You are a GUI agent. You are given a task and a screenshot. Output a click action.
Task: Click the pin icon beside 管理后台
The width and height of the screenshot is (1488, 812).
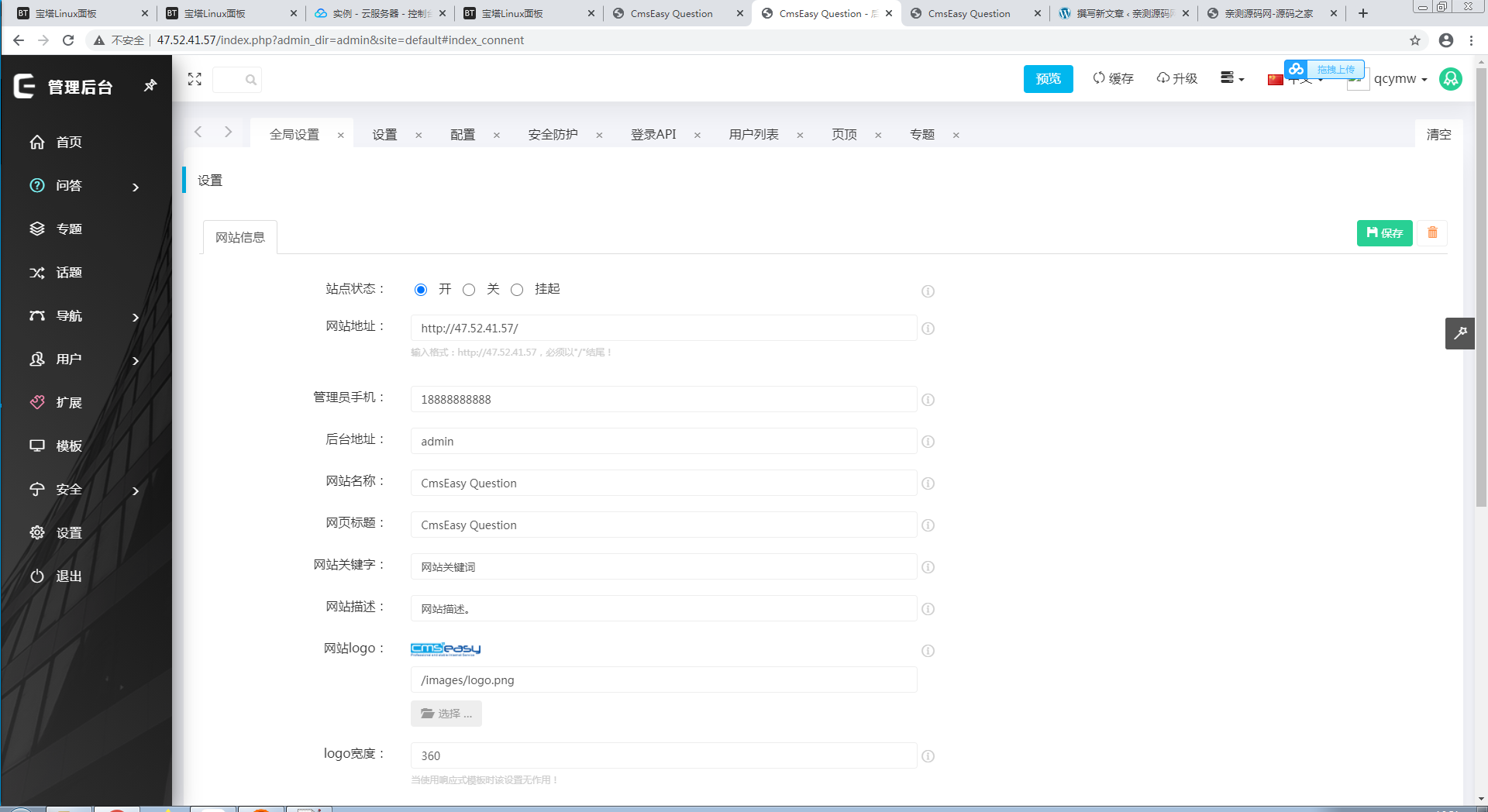point(150,85)
